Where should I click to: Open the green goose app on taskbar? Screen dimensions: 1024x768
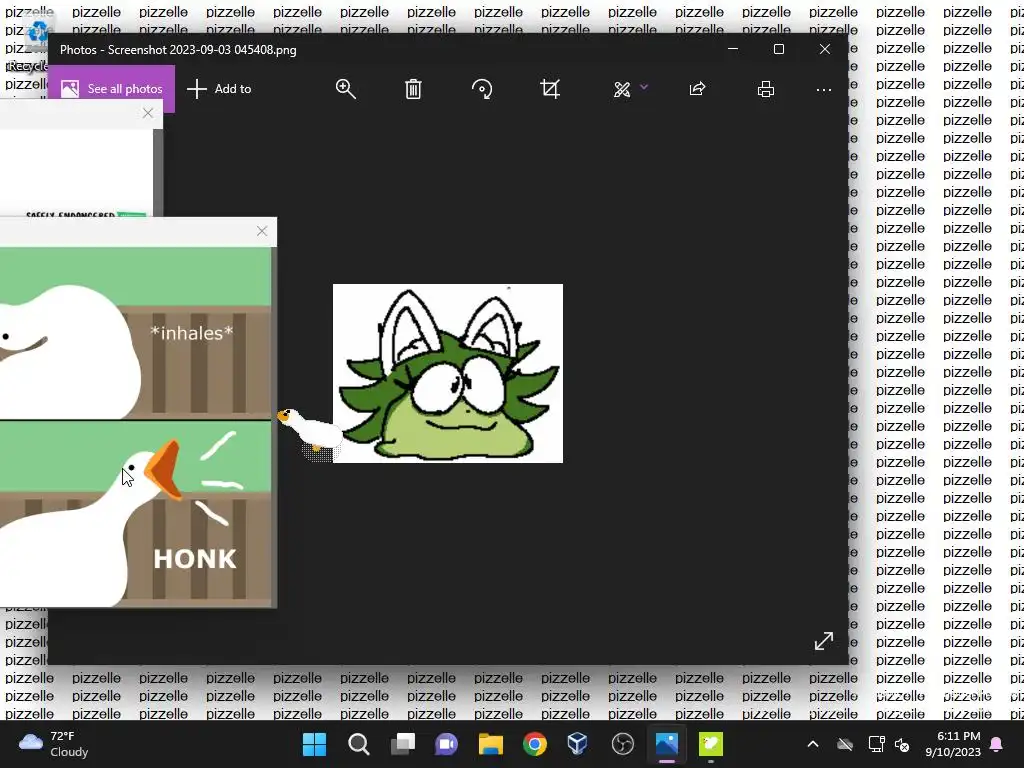(x=711, y=744)
